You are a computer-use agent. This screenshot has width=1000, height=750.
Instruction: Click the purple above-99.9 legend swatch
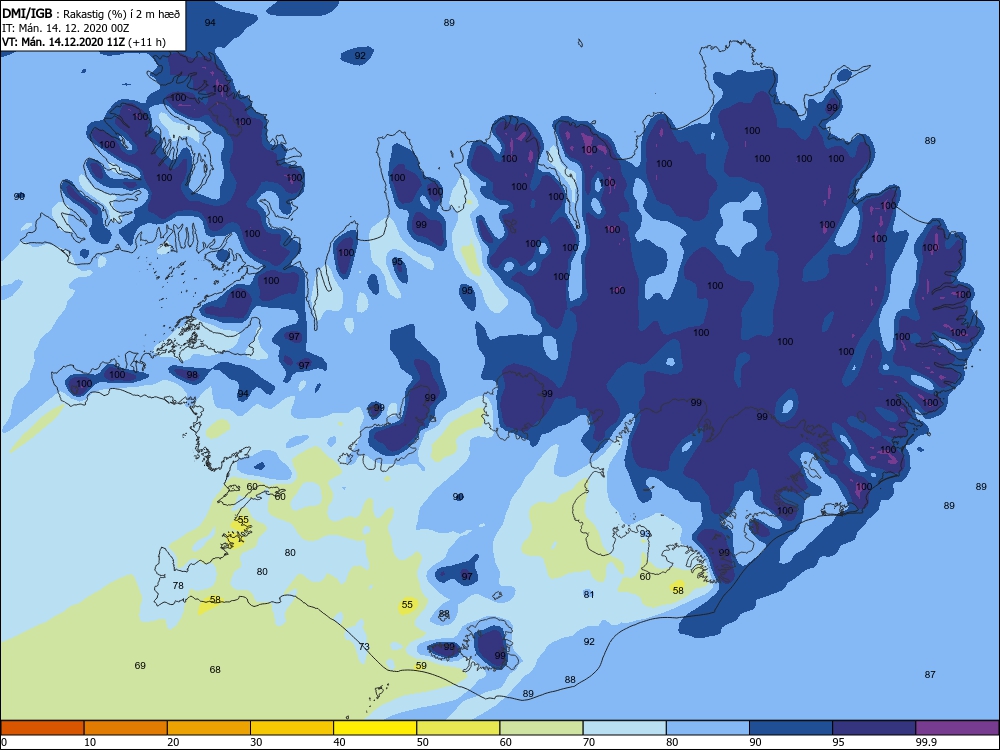pyautogui.click(x=957, y=728)
